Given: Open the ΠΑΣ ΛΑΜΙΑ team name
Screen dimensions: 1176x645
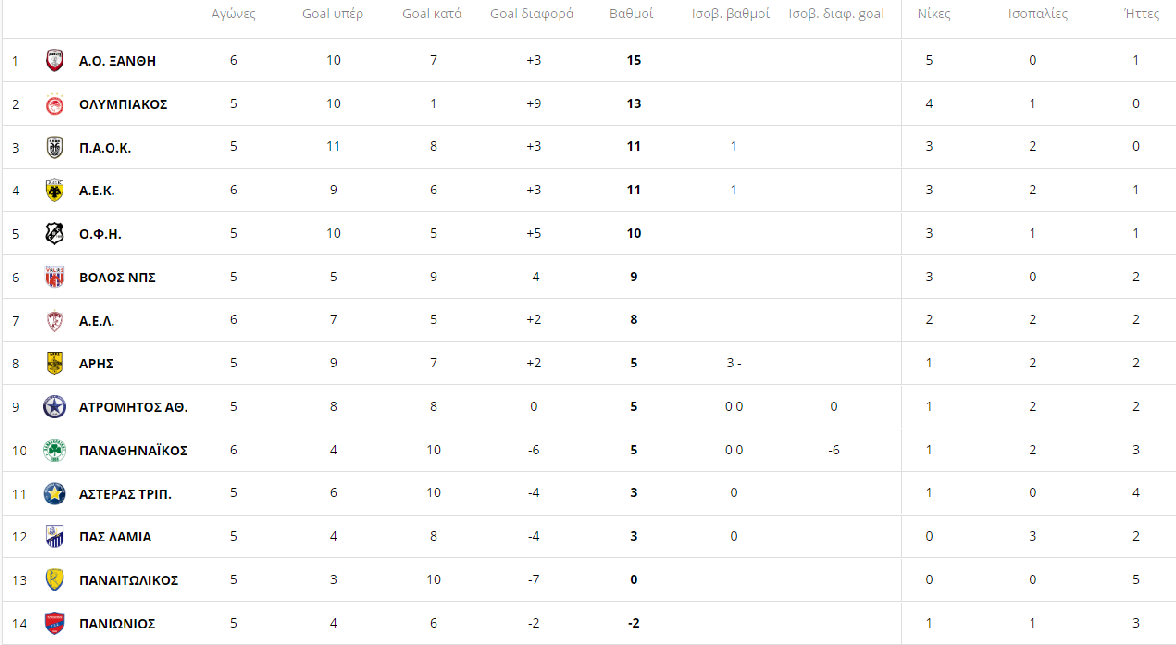Looking at the screenshot, I should 115,537.
